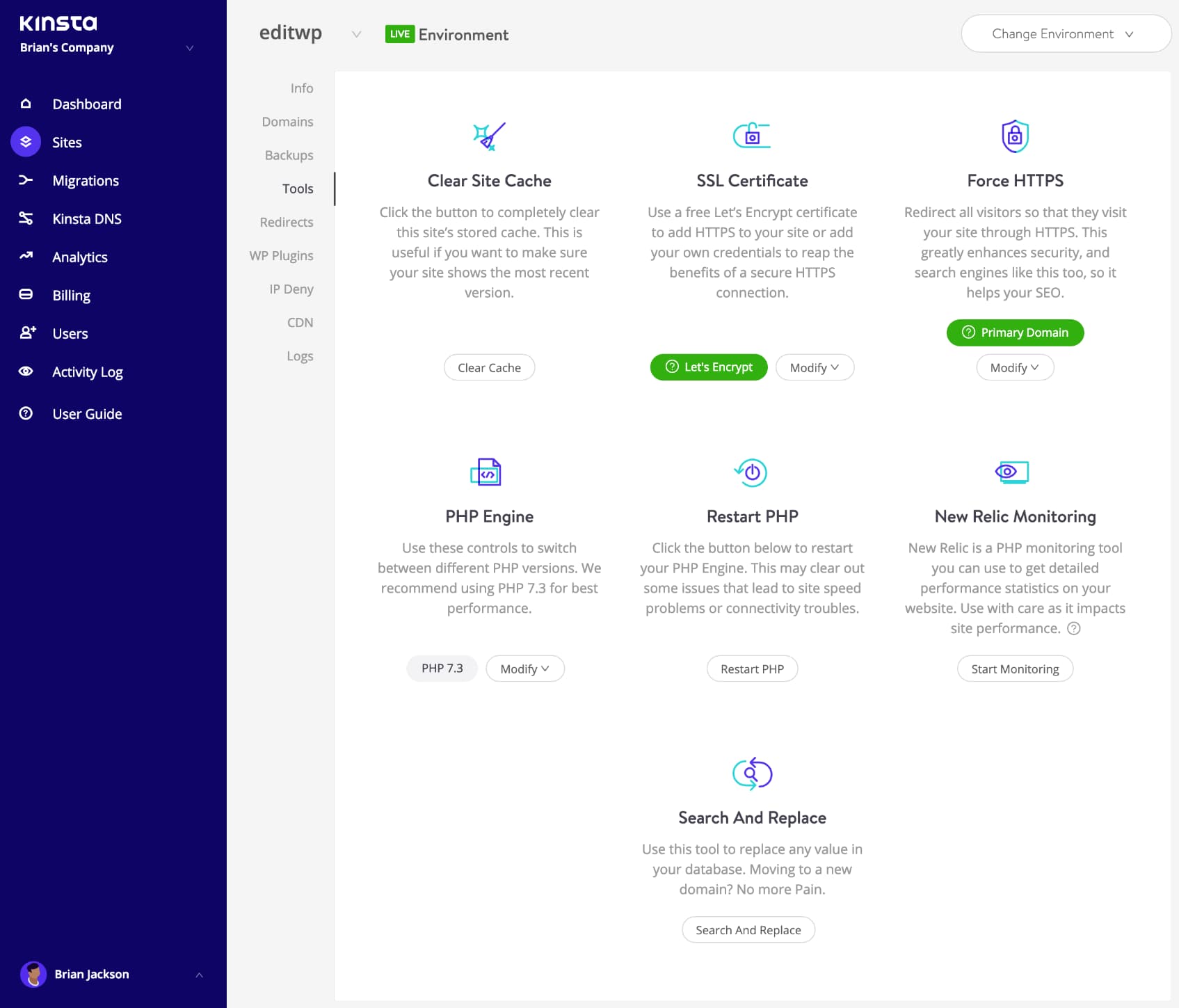Image resolution: width=1179 pixels, height=1008 pixels.
Task: Click the Kinsta logo
Action: tap(58, 23)
